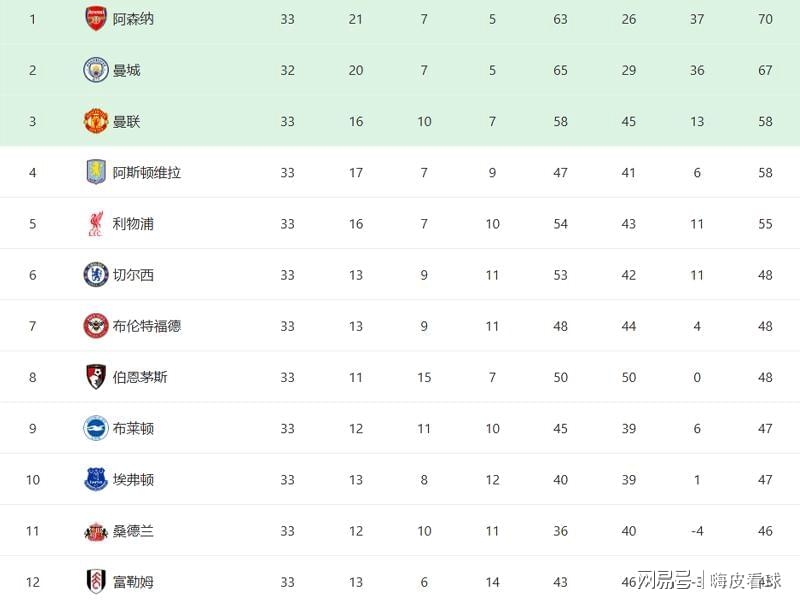Screen dimensions: 800x600
Task: Click the Brentford crest icon
Action: pos(95,326)
